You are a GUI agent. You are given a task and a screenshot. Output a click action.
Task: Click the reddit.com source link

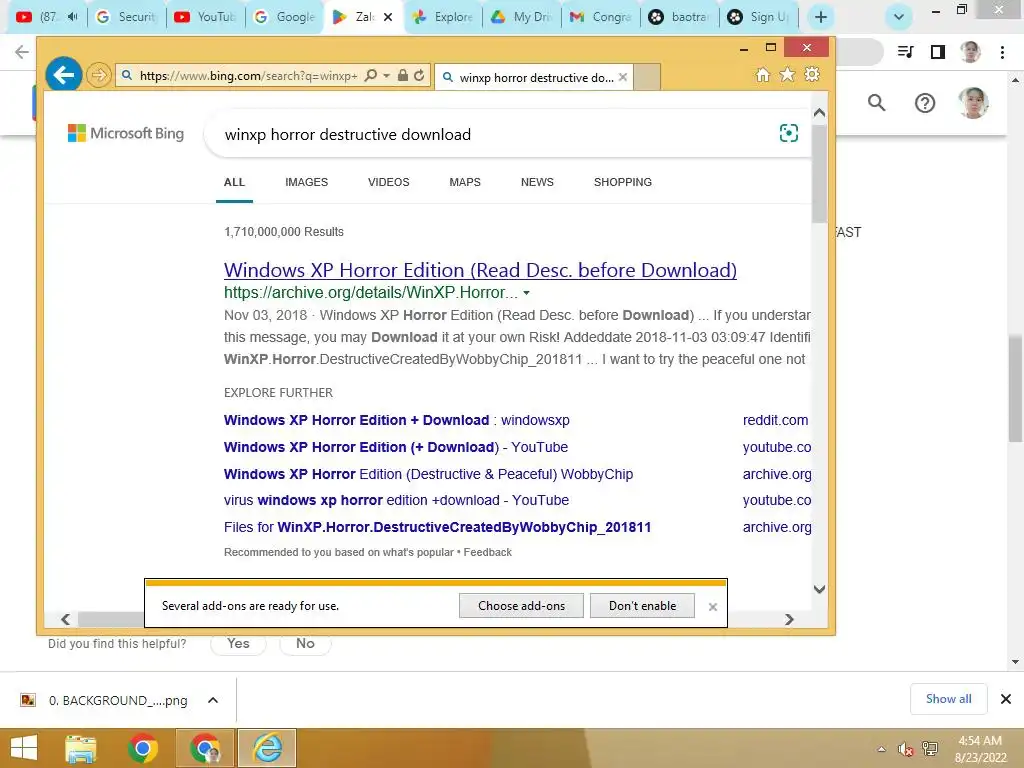[775, 420]
